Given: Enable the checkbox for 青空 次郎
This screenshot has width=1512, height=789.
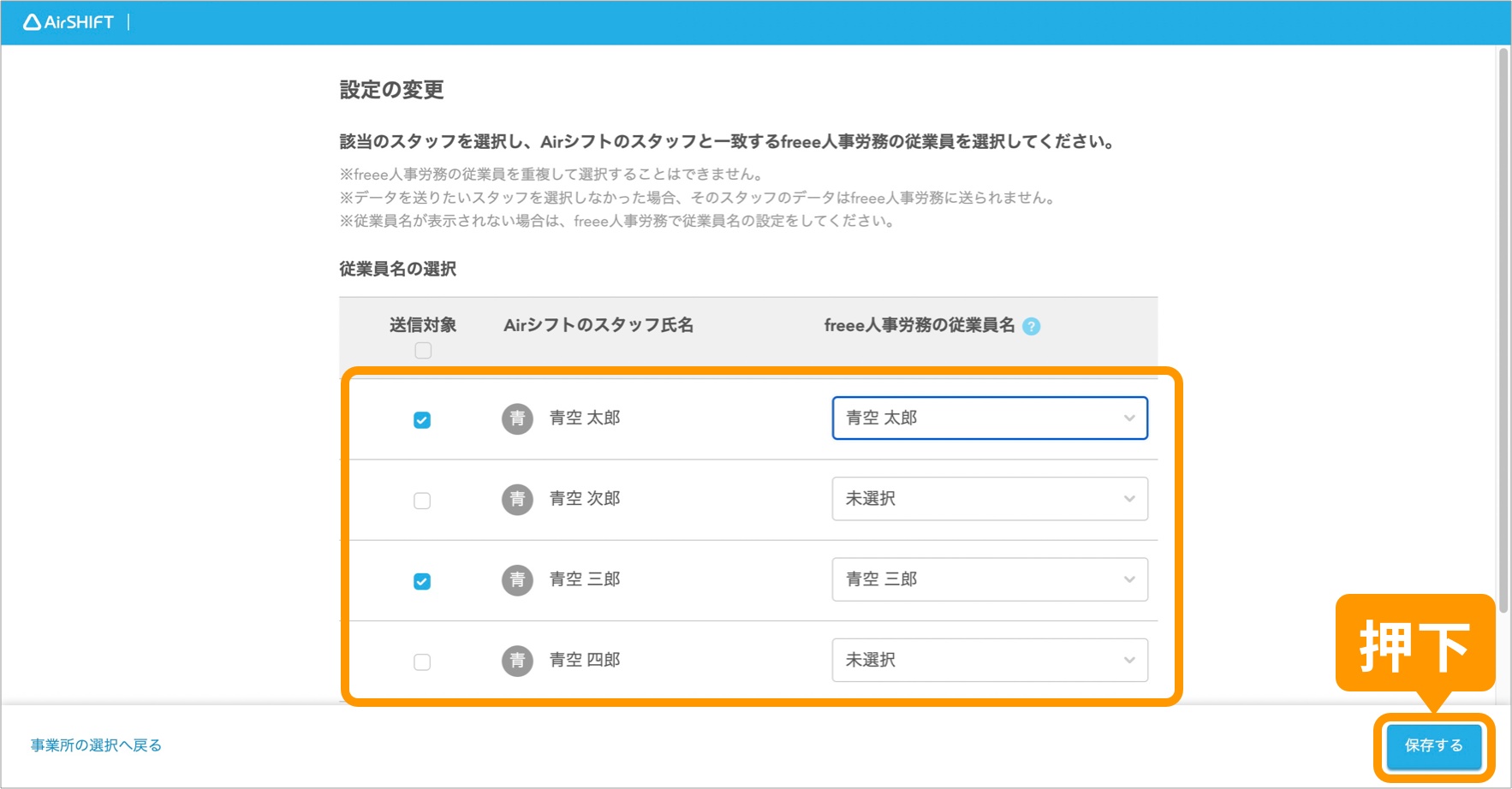Looking at the screenshot, I should point(422,500).
